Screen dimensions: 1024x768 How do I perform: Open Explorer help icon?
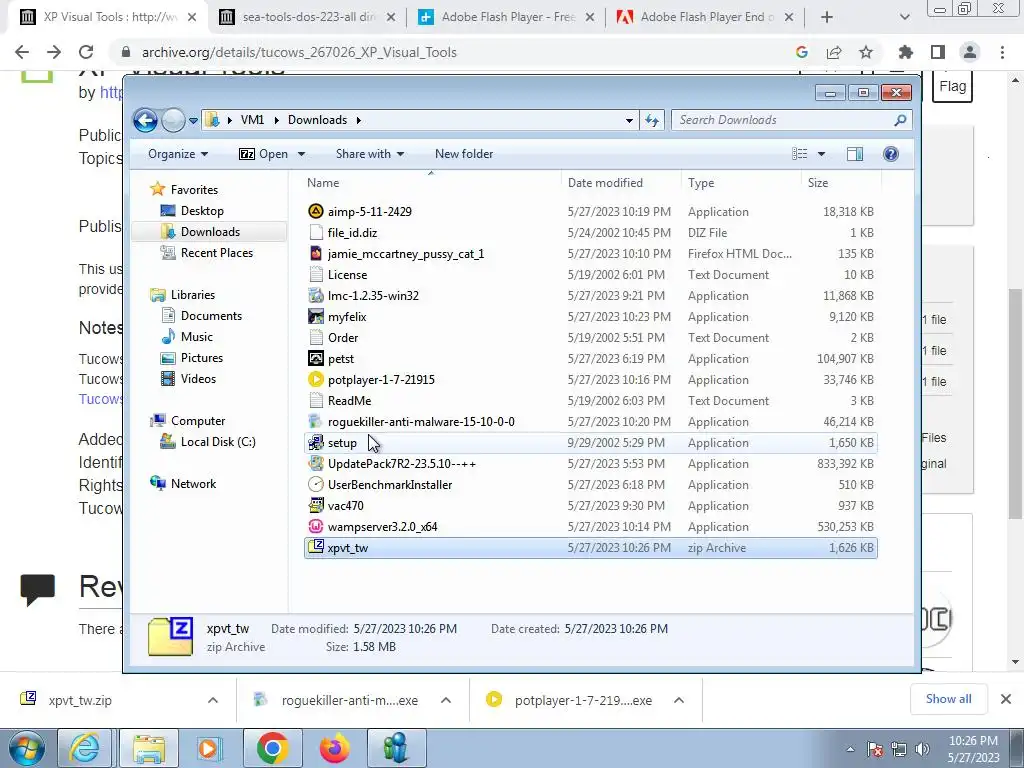(891, 154)
